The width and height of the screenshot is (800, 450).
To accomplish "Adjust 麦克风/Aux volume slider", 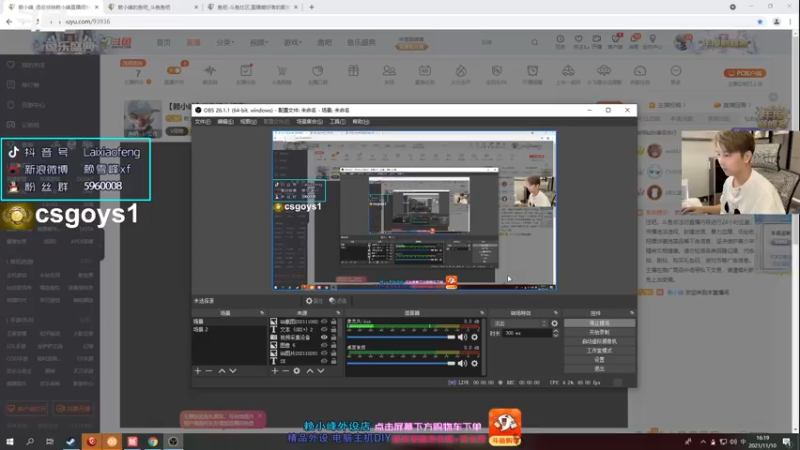I will [x=401, y=337].
